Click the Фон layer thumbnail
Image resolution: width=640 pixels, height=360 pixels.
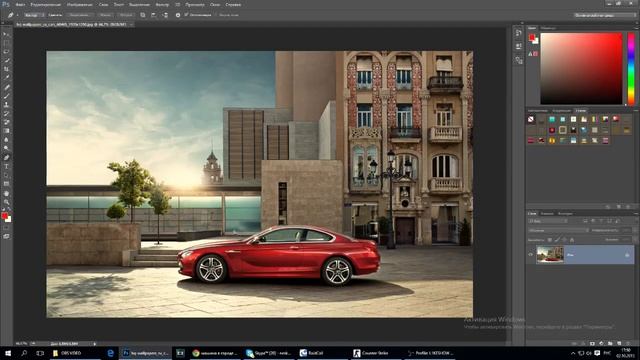coord(550,255)
